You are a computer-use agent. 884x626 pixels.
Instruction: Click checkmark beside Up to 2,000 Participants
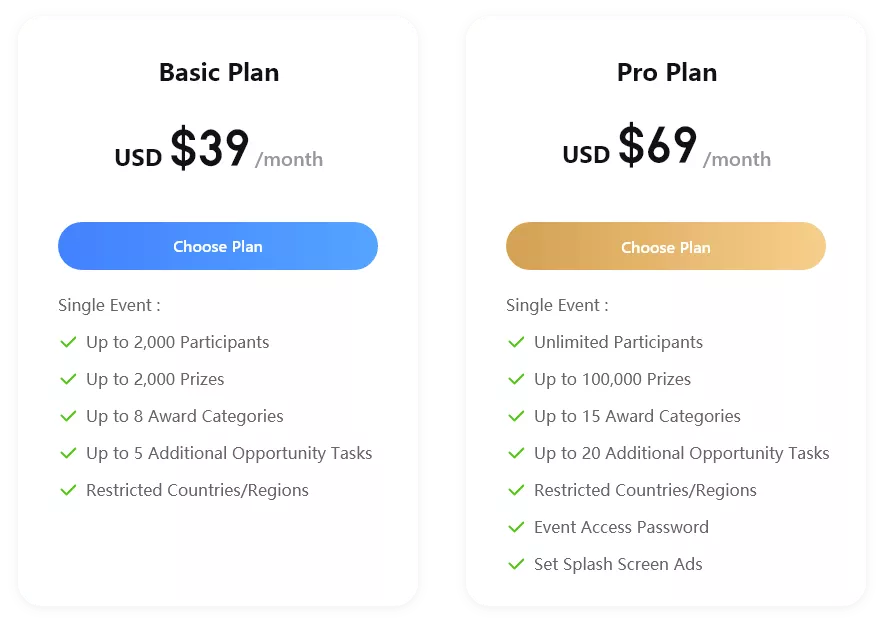(x=68, y=342)
